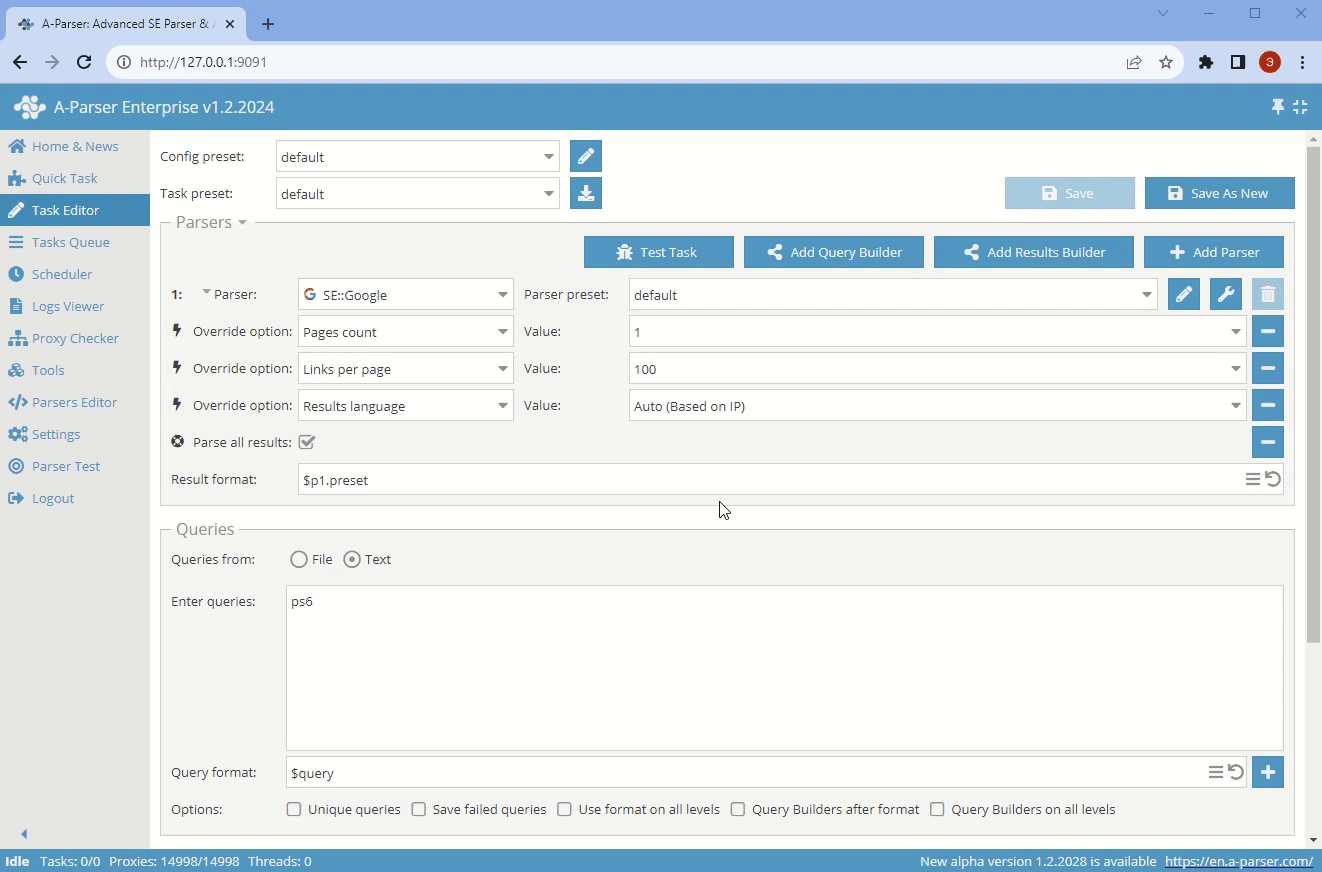1322x872 pixels.
Task: Edit the Config preset using pencil icon
Action: [586, 155]
